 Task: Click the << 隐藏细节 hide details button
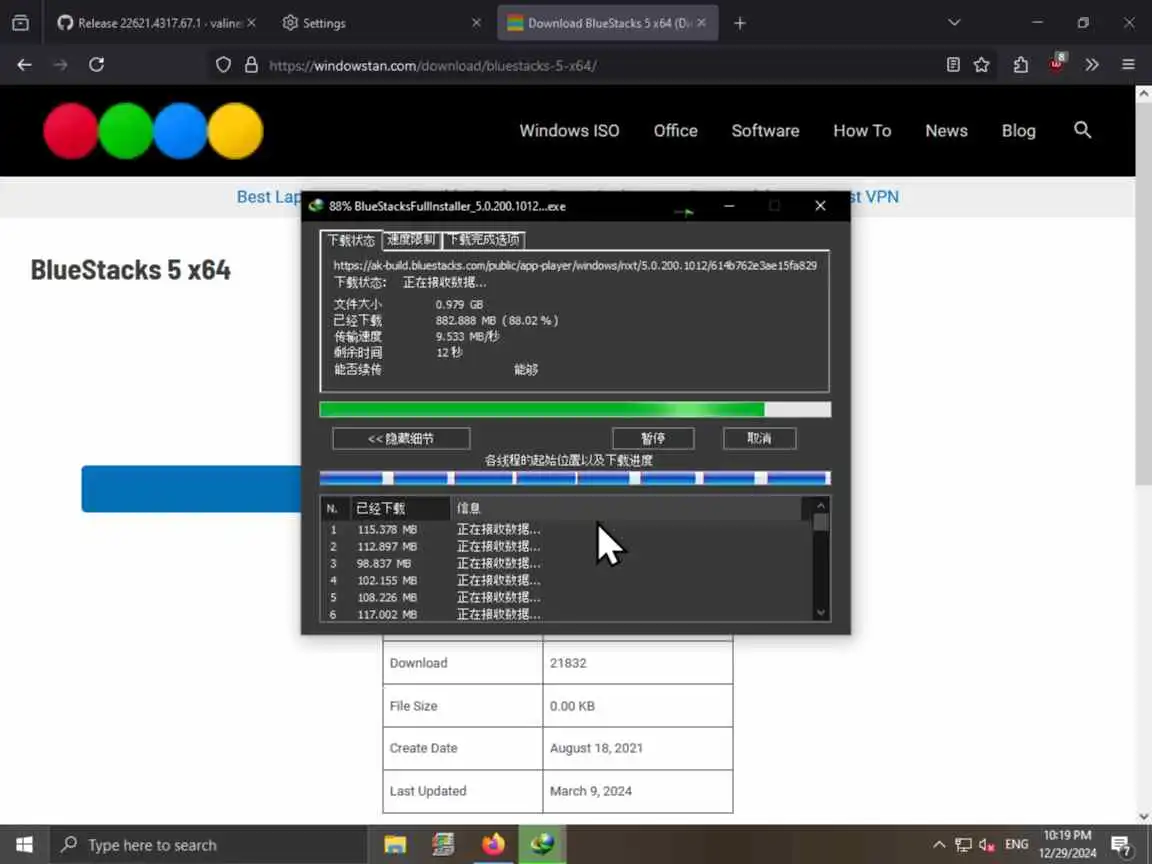pos(401,439)
